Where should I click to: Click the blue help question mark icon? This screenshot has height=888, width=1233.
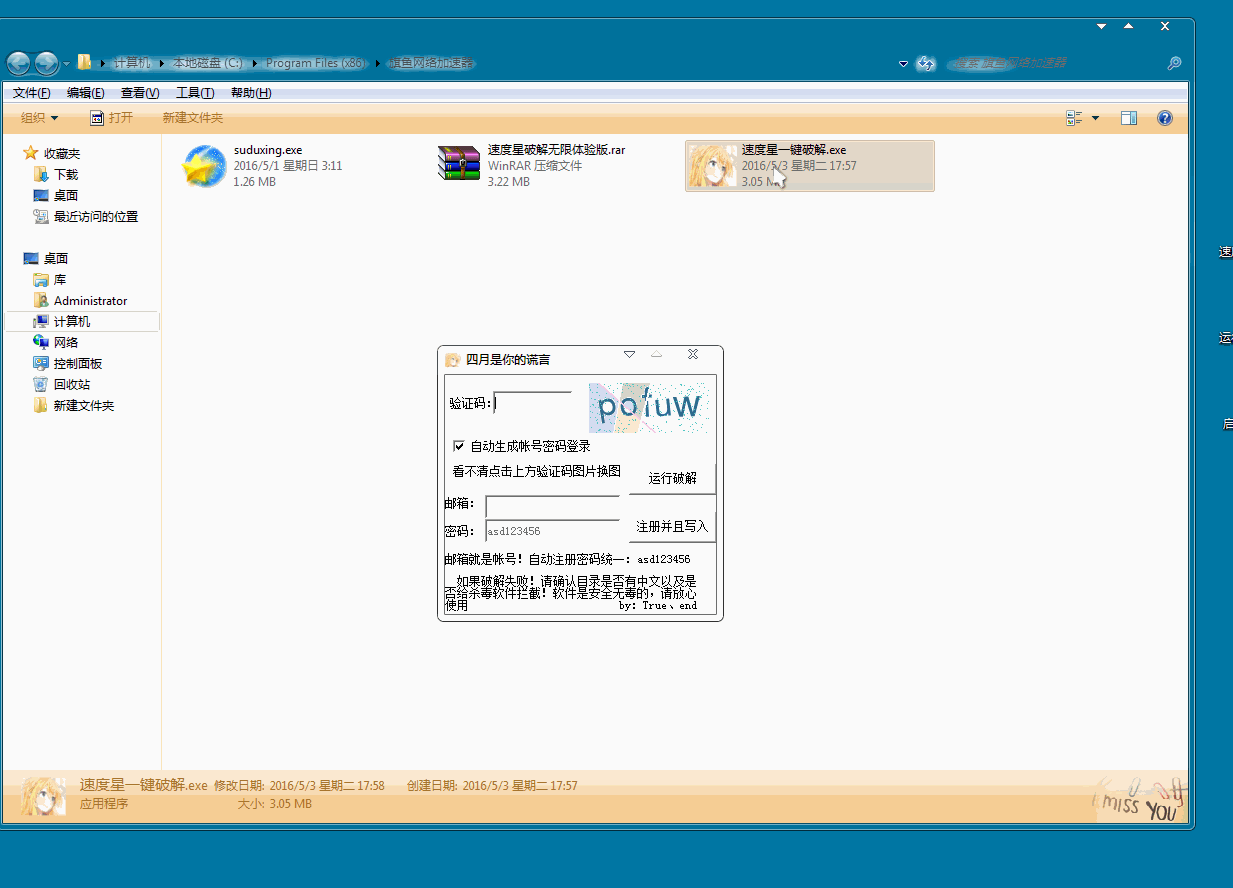1165,118
